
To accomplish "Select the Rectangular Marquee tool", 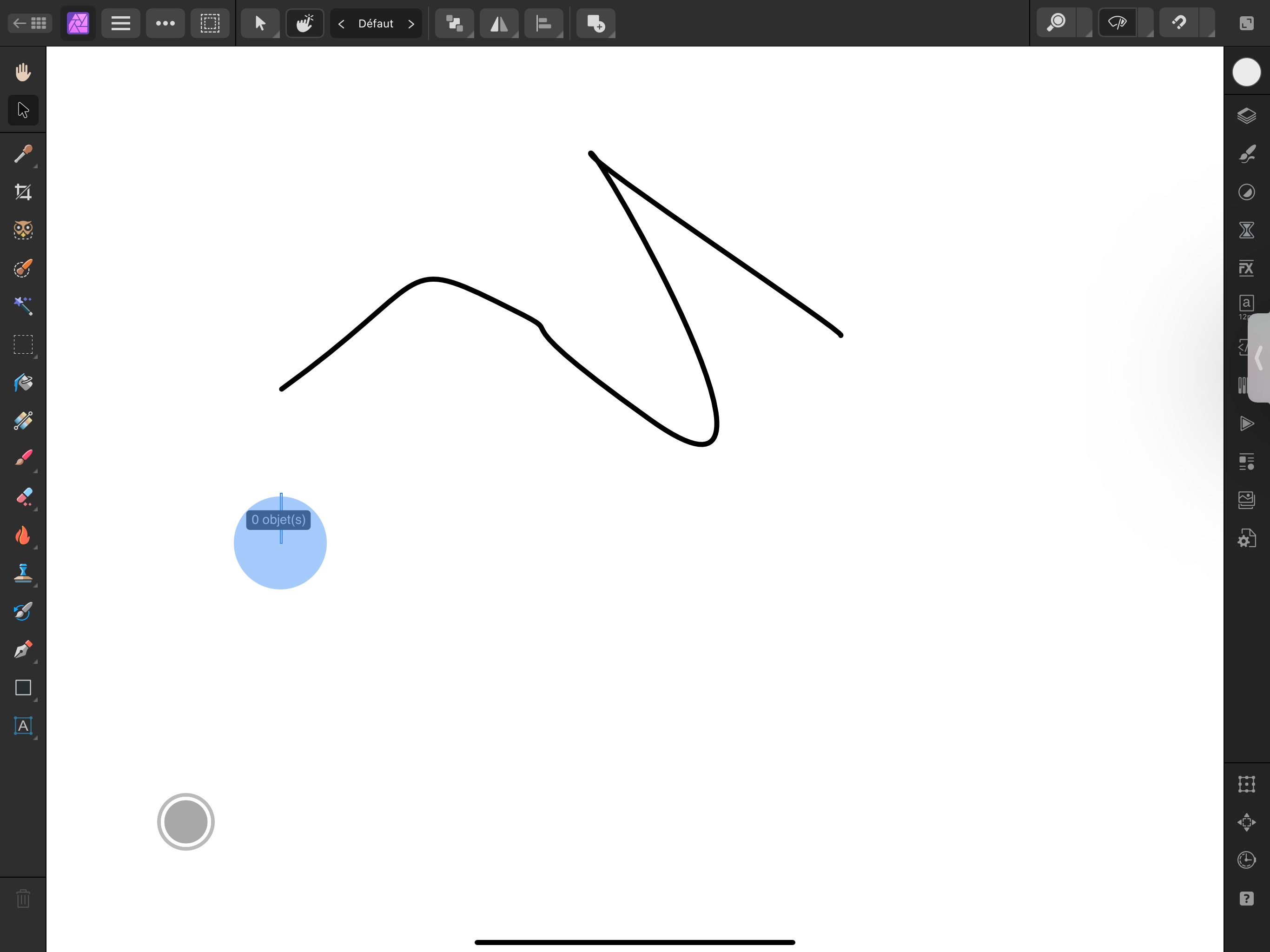I will pos(23,344).
